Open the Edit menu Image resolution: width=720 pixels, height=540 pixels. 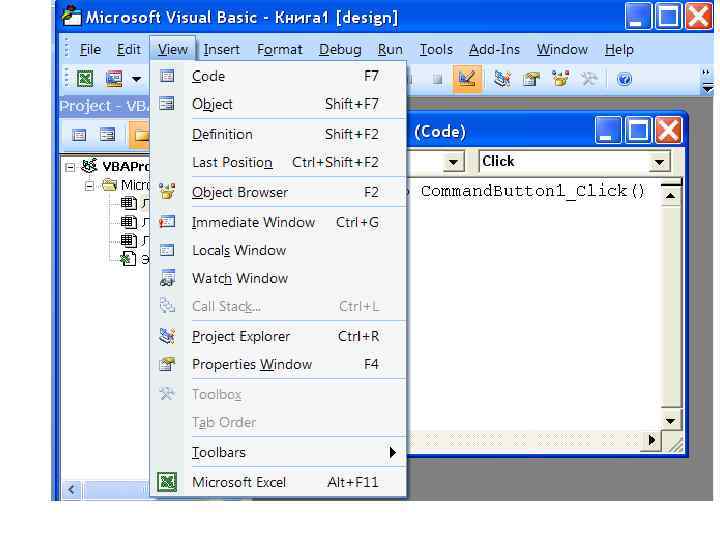click(129, 50)
